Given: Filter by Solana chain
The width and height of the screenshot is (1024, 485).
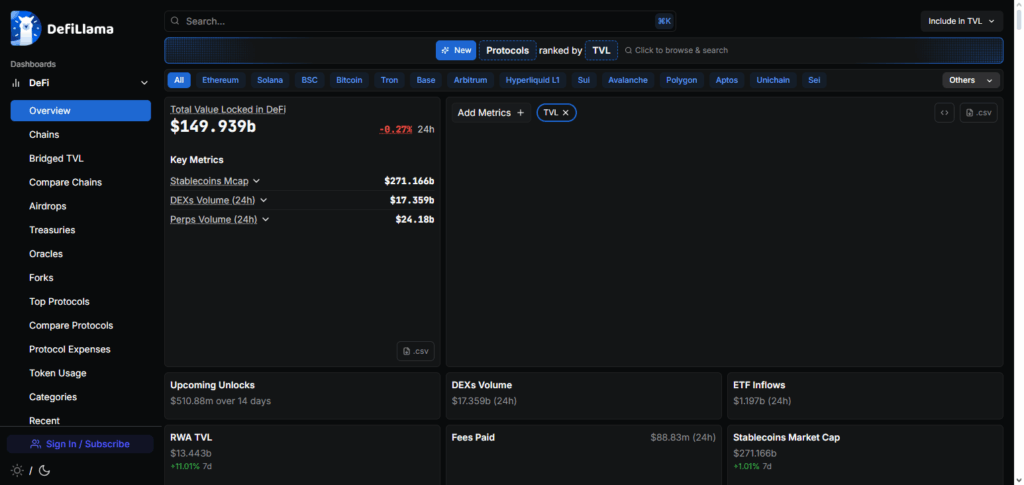Looking at the screenshot, I should pos(270,80).
